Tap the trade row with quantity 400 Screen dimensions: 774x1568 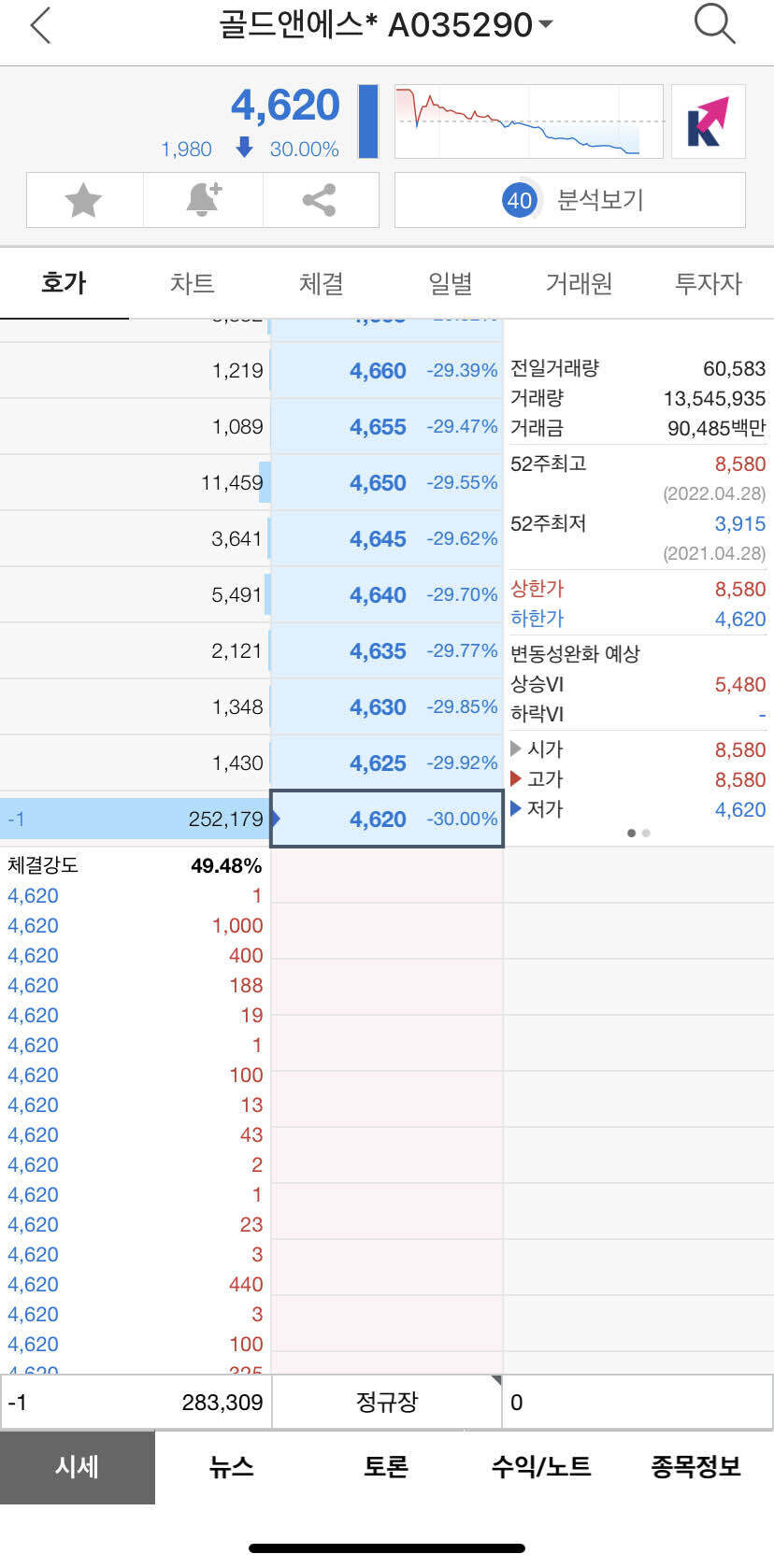(135, 956)
